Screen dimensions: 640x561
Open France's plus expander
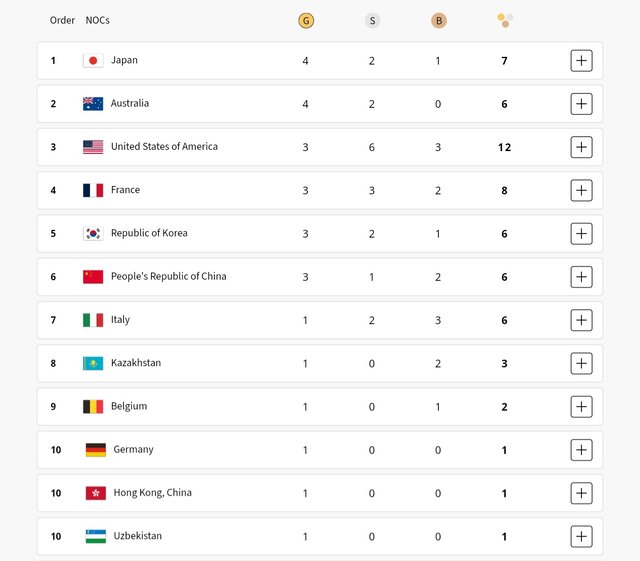point(581,190)
